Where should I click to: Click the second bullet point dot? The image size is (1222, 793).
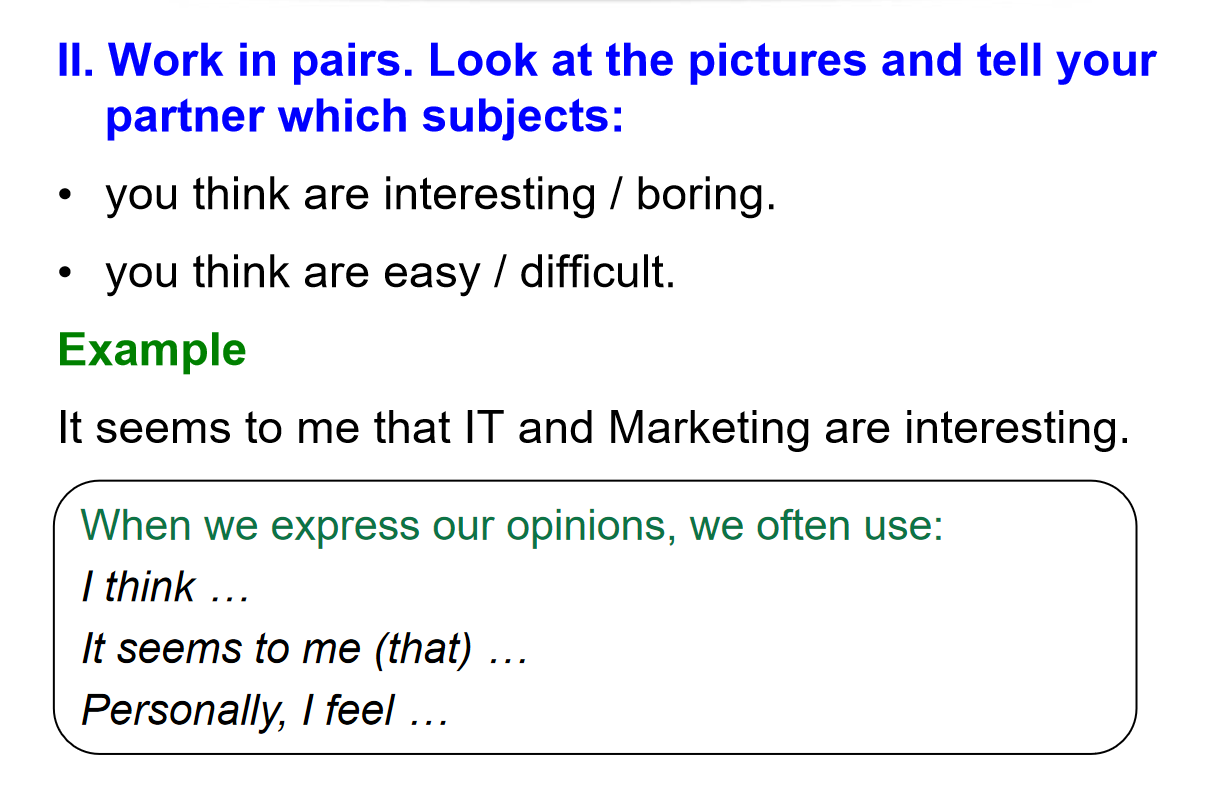(x=66, y=273)
